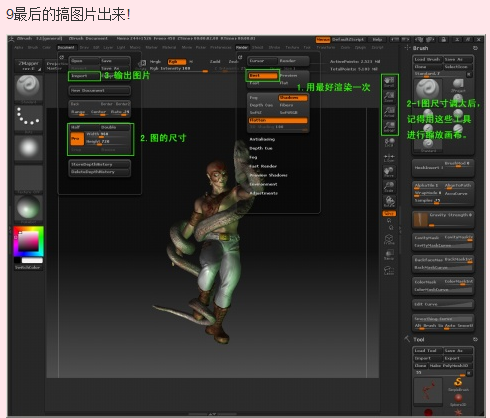Toggle the Zsub button
Screen dimensions: 490x418
(233, 62)
